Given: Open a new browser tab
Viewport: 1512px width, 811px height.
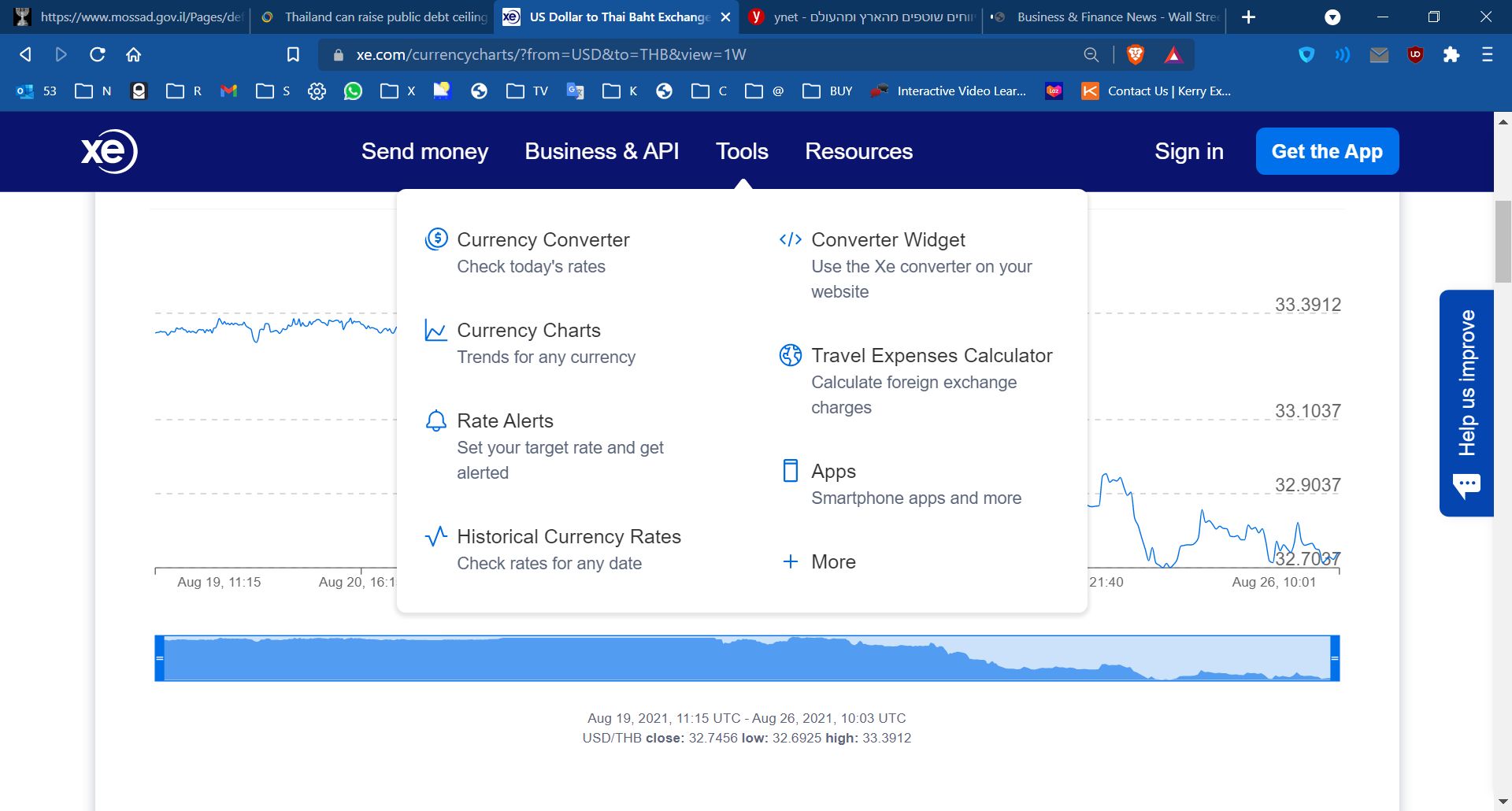Looking at the screenshot, I should pyautogui.click(x=1248, y=17).
